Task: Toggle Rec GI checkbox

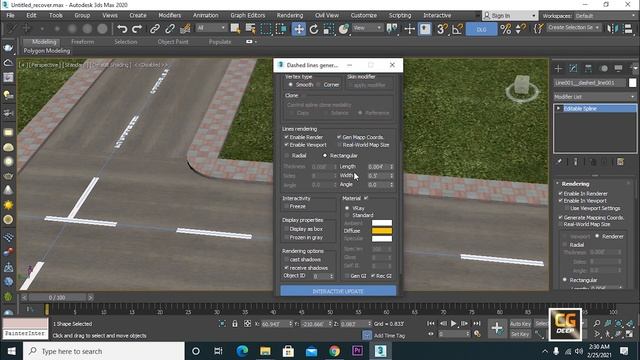Action: (373, 276)
